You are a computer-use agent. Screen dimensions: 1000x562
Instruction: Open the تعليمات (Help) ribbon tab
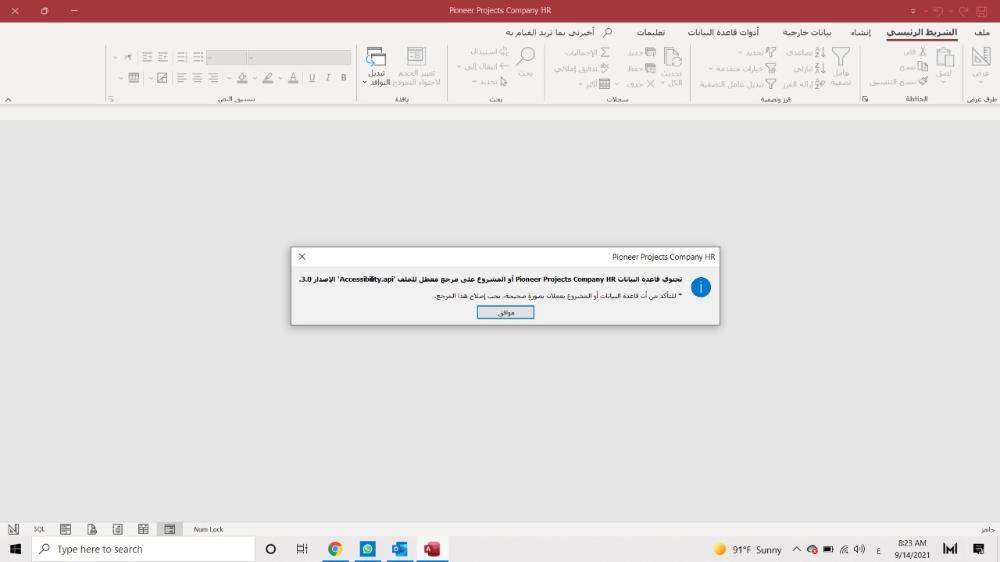[651, 32]
